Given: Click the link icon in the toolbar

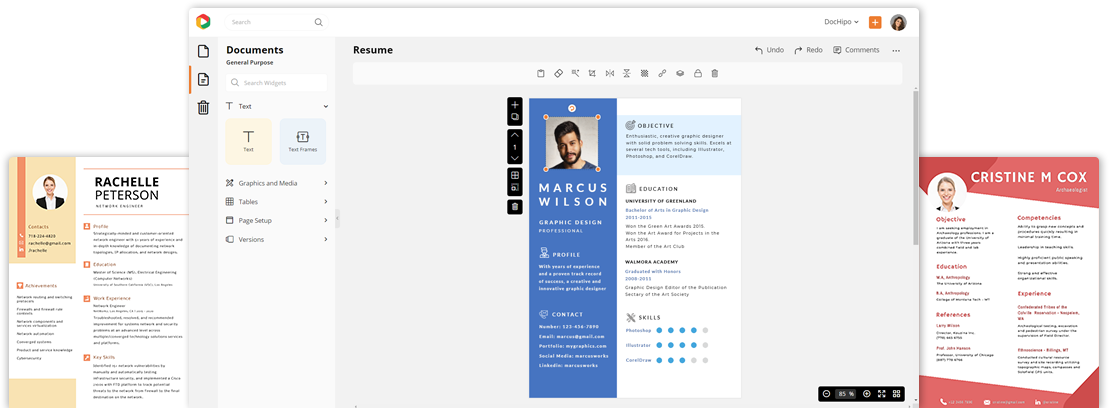Looking at the screenshot, I should point(661,73).
